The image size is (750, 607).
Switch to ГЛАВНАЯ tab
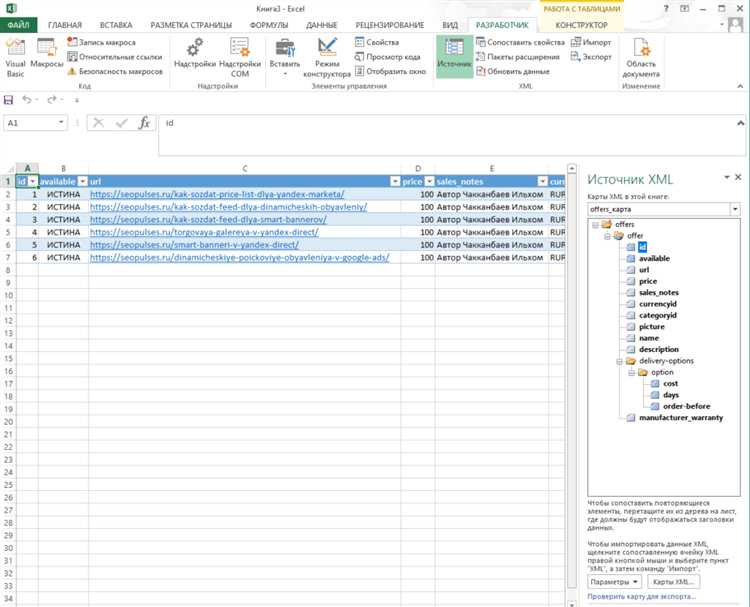pyautogui.click(x=65, y=25)
